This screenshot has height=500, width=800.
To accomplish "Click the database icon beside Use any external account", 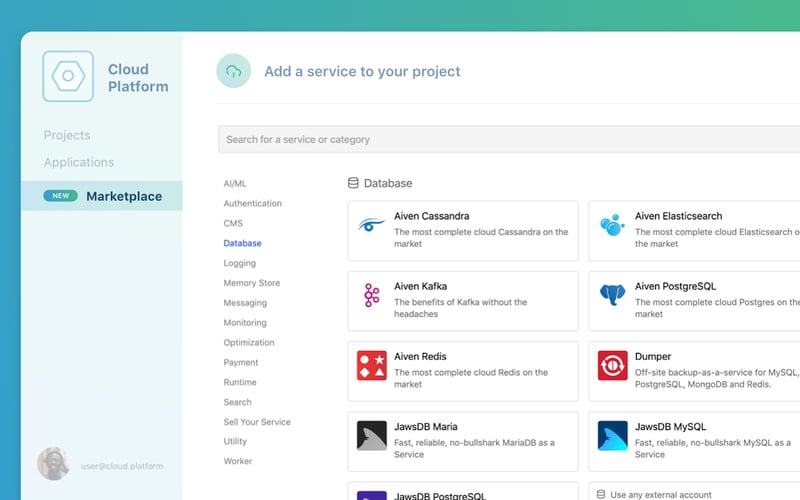I will click(601, 494).
